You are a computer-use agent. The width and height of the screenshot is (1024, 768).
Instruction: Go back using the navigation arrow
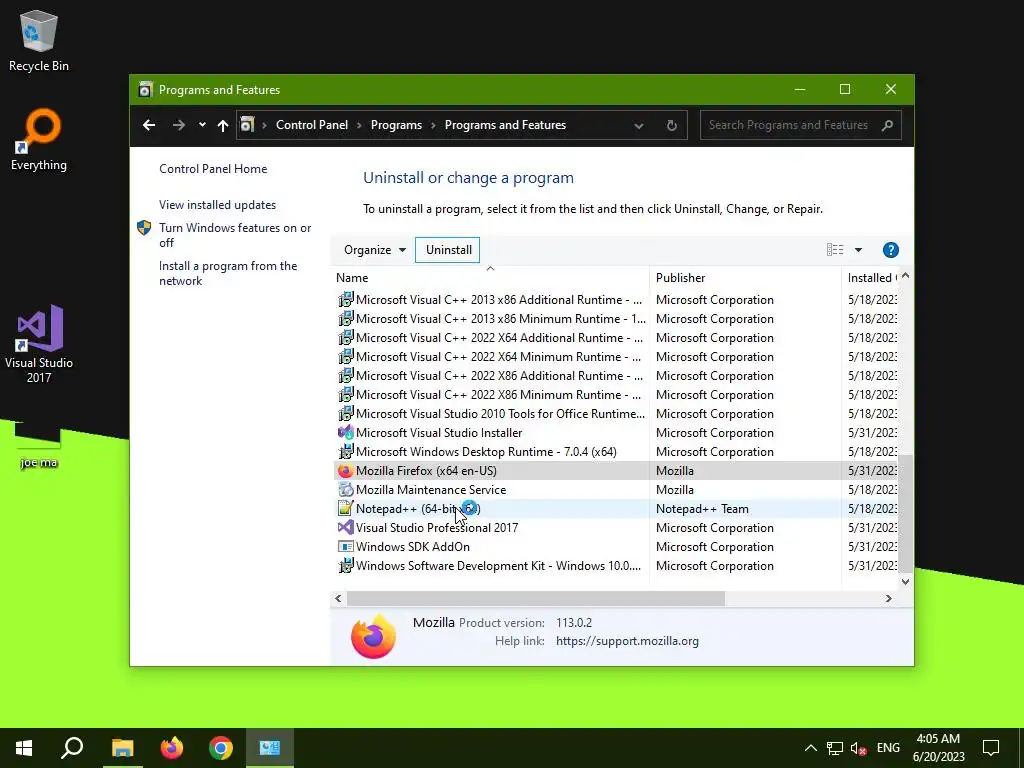pyautogui.click(x=149, y=125)
